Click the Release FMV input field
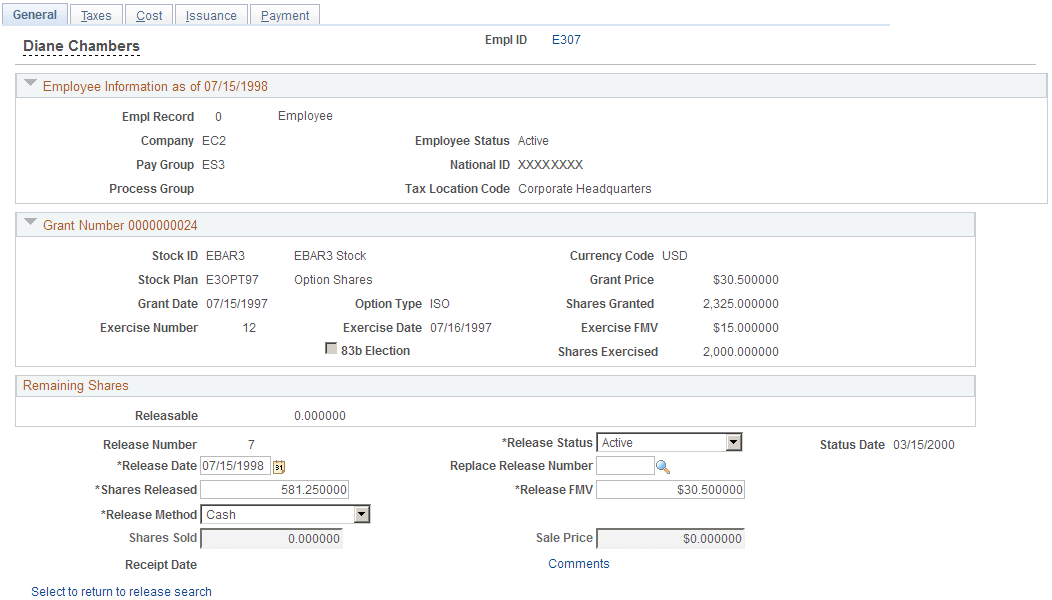The width and height of the screenshot is (1052, 600). coord(670,490)
